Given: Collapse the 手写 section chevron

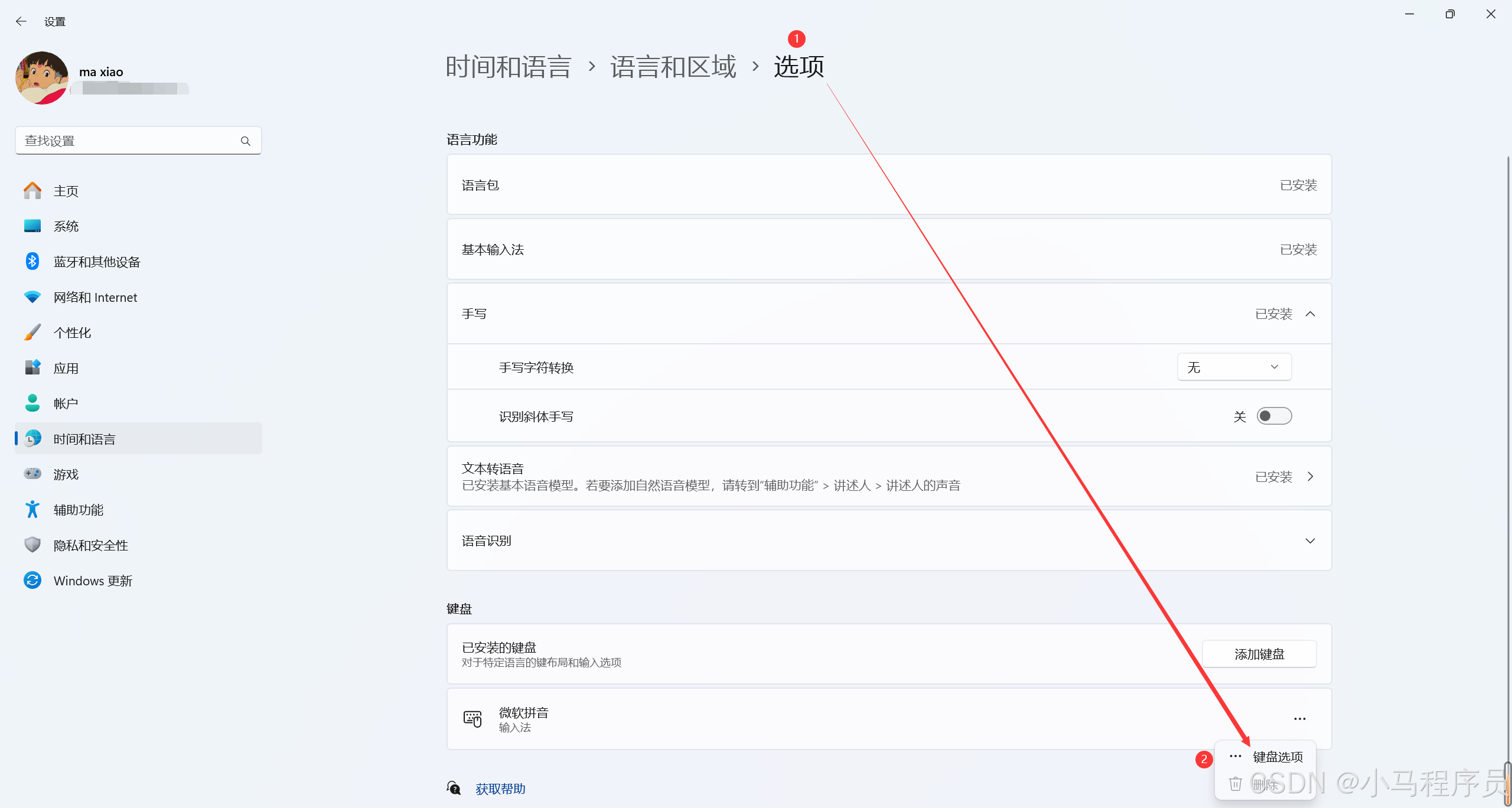Looking at the screenshot, I should pyautogui.click(x=1310, y=314).
